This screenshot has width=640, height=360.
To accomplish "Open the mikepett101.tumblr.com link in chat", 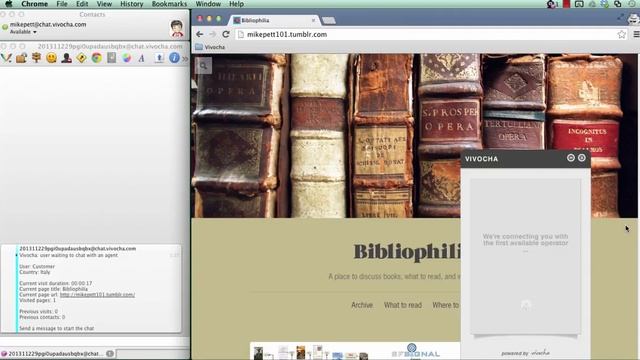I will [x=97, y=294].
